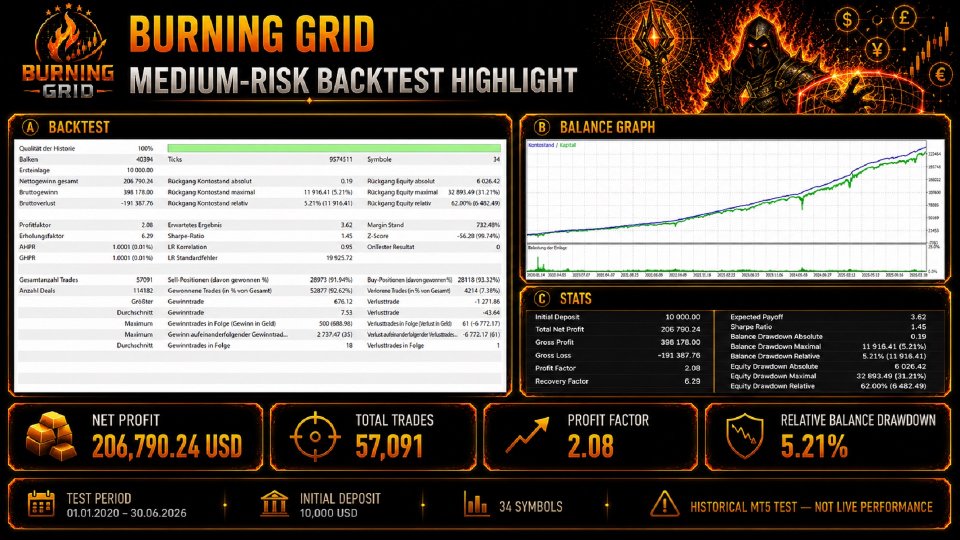
Task: Click the circled C badge beside Stats
Action: tap(541, 299)
